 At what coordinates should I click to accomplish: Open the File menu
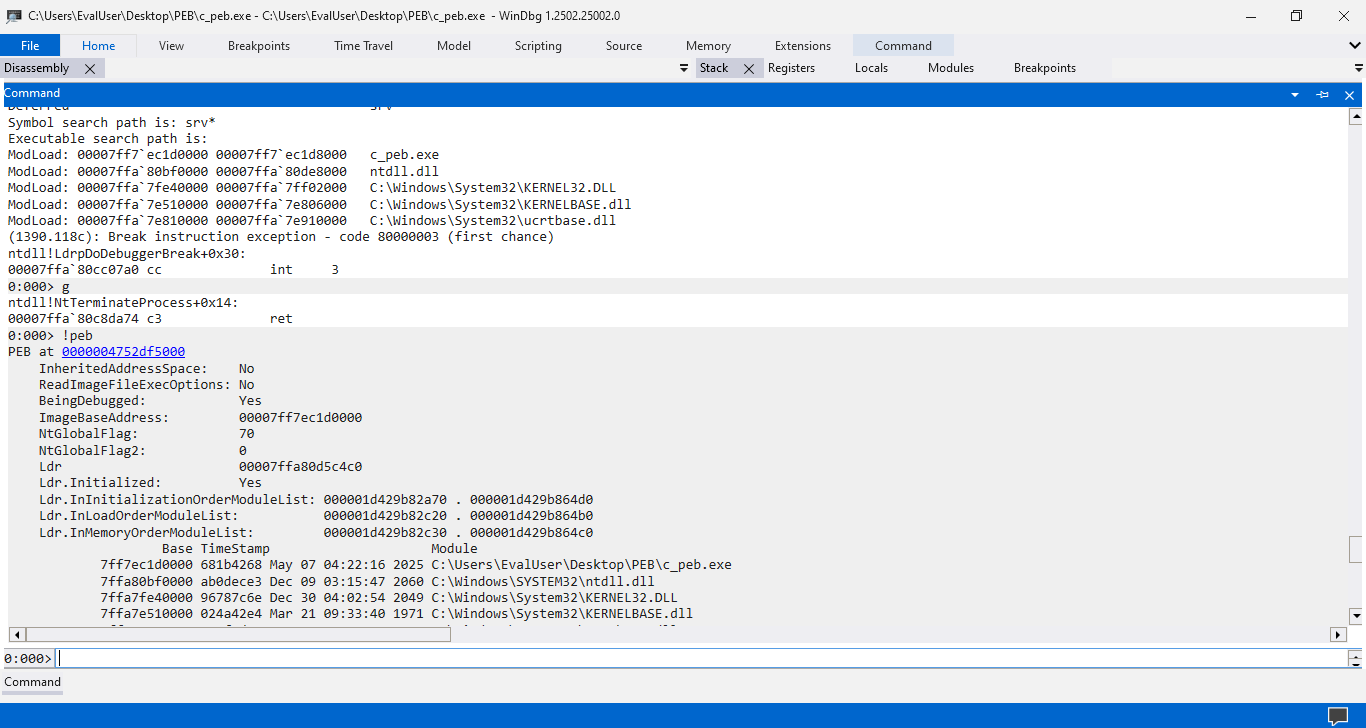(30, 45)
